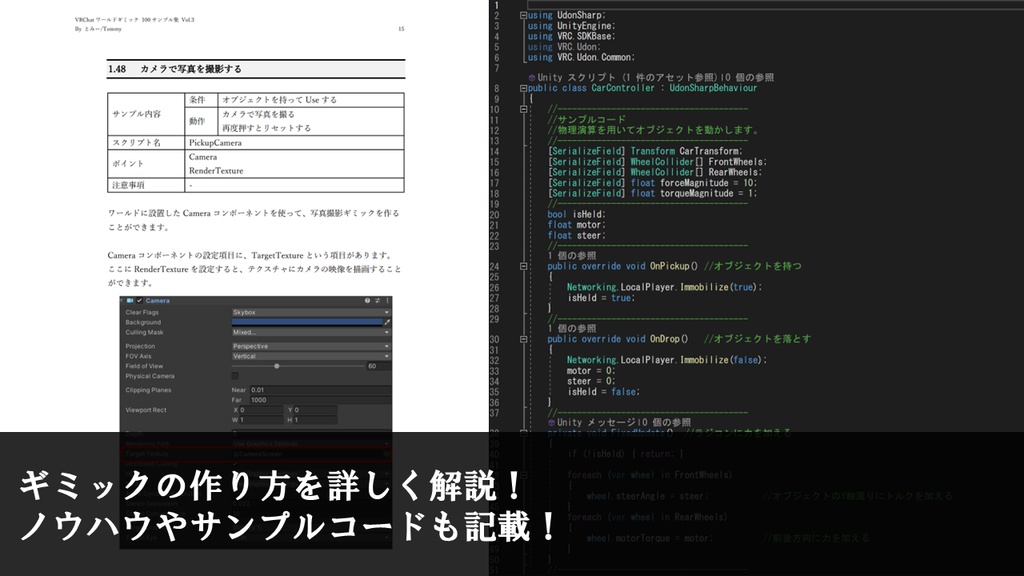Image resolution: width=1024 pixels, height=576 pixels.
Task: Open the Culling Mask dropdown showing Mixed
Action: point(310,332)
